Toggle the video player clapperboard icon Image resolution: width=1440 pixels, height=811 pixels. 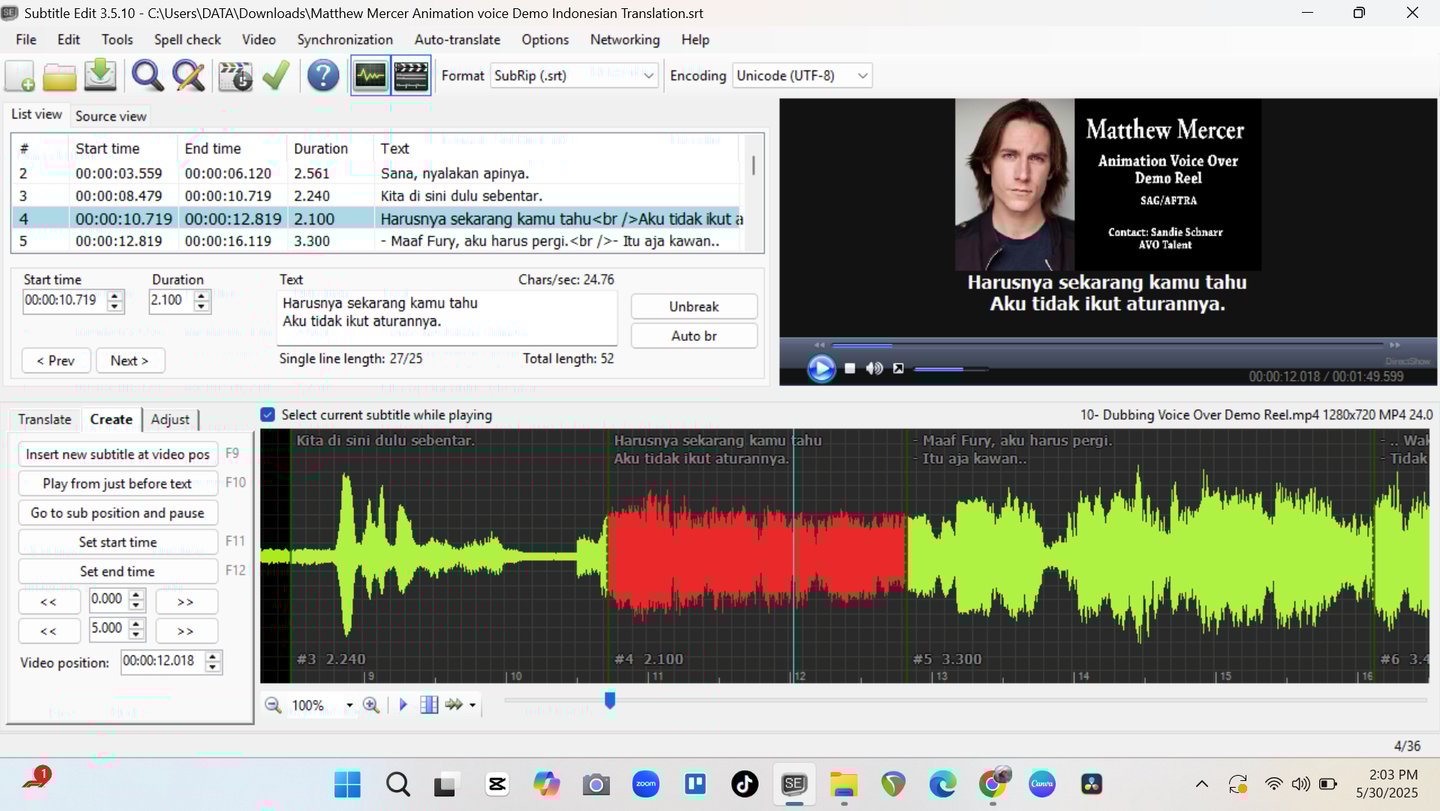pos(411,76)
